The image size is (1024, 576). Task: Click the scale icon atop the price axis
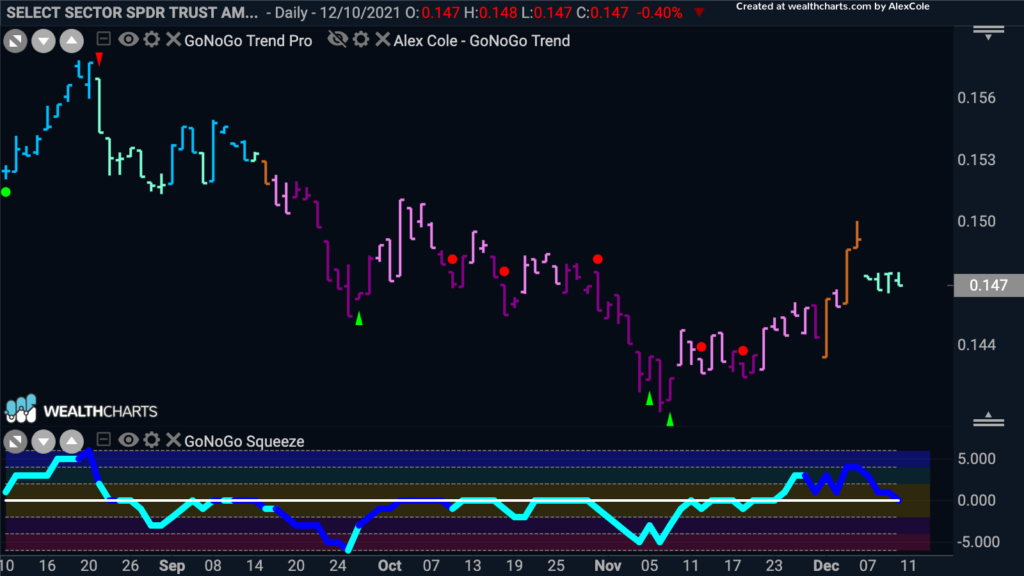[988, 33]
